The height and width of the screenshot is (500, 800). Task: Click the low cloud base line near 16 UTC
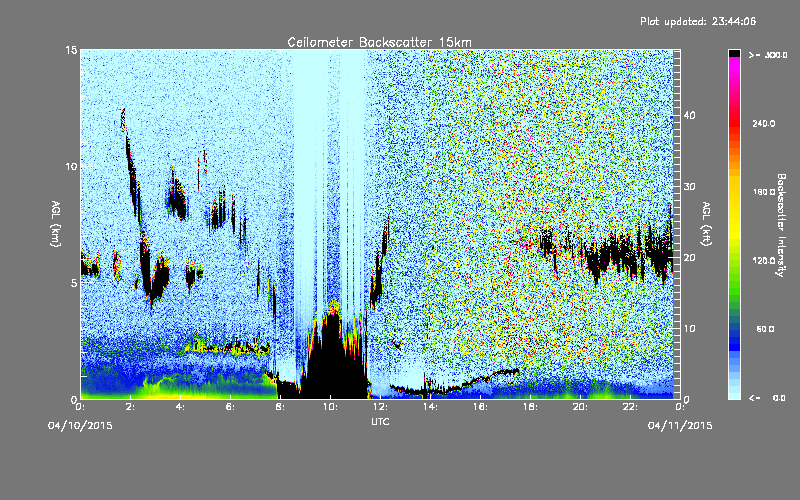pyautogui.click(x=480, y=380)
